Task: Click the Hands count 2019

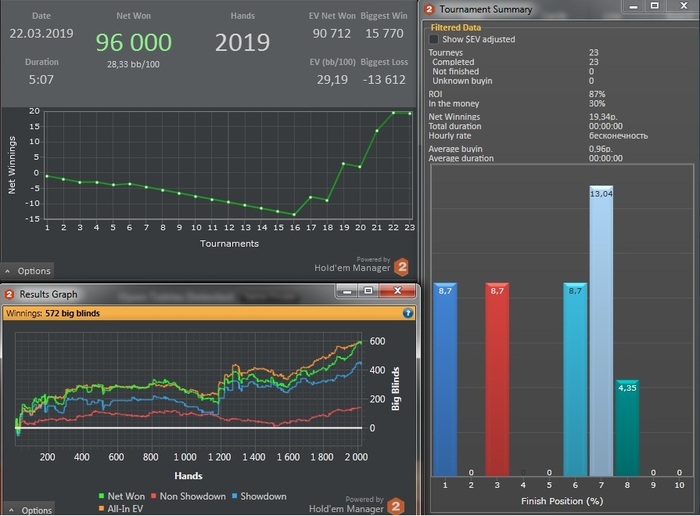Action: click(242, 42)
